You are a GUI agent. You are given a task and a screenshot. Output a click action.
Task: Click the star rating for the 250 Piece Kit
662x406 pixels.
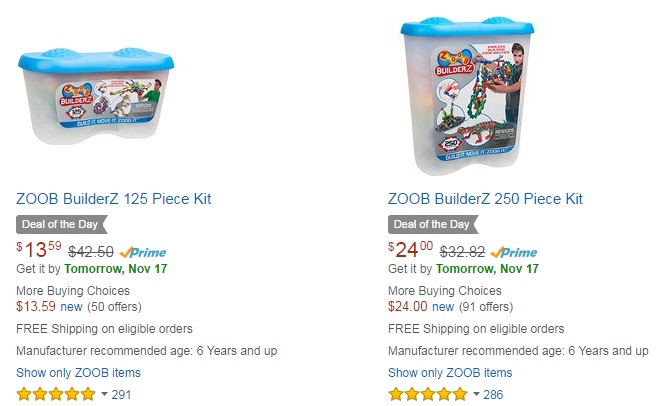pos(427,394)
